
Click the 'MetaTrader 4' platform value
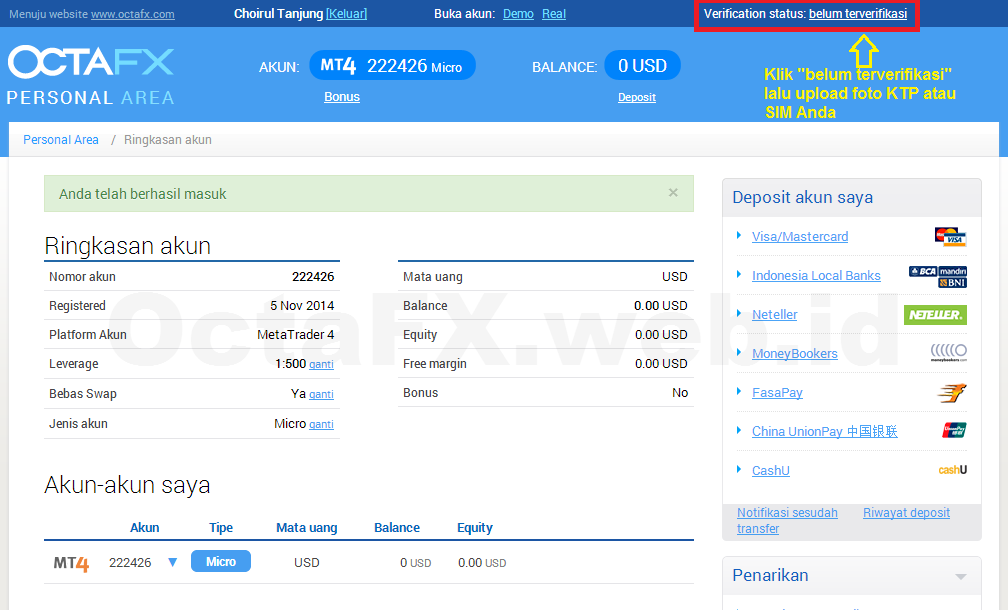[x=296, y=335]
